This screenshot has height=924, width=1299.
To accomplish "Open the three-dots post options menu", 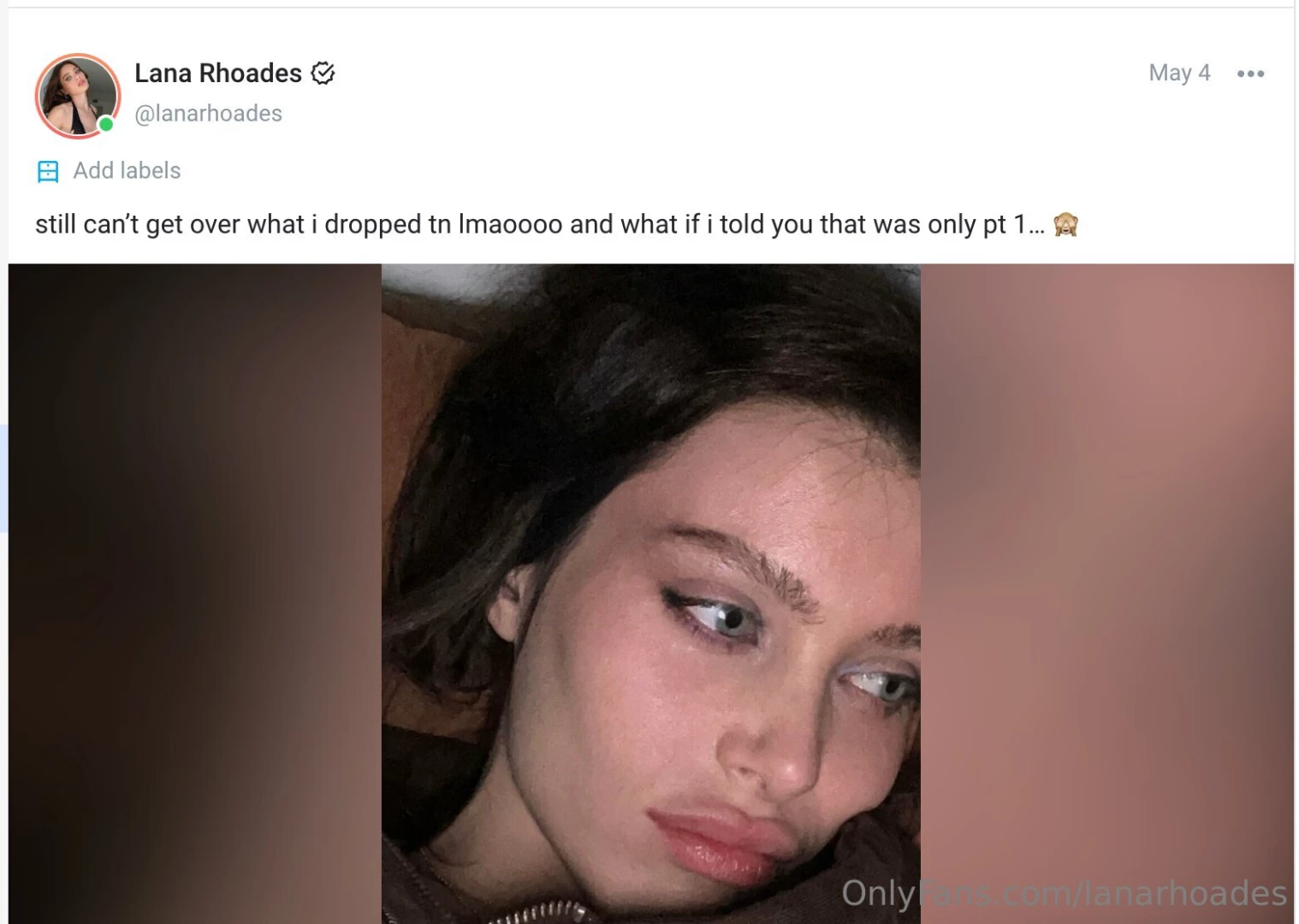I will click(x=1250, y=74).
